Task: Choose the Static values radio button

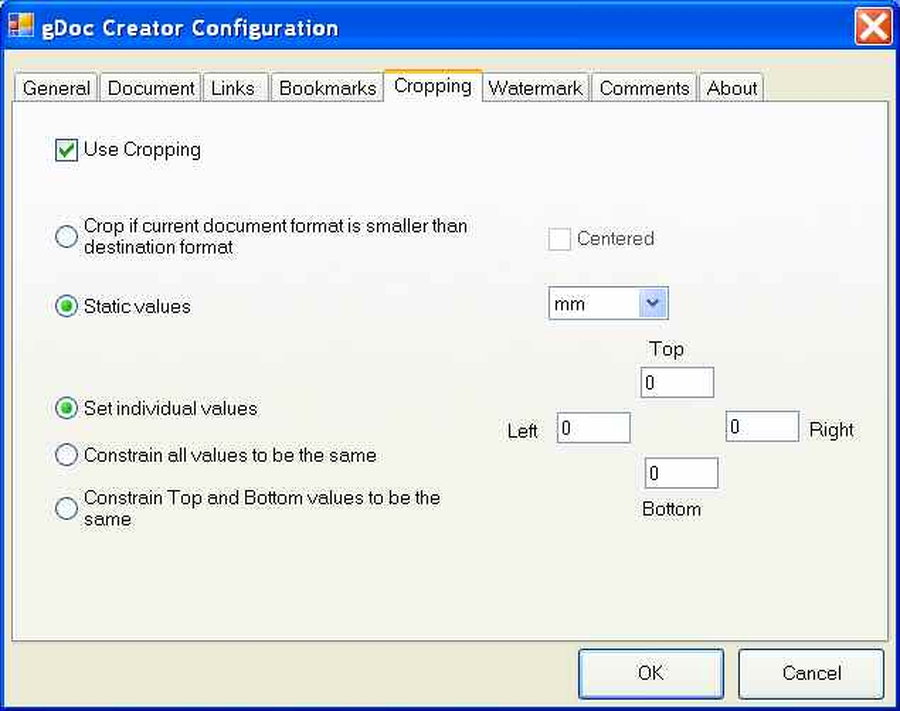Action: pyautogui.click(x=67, y=306)
